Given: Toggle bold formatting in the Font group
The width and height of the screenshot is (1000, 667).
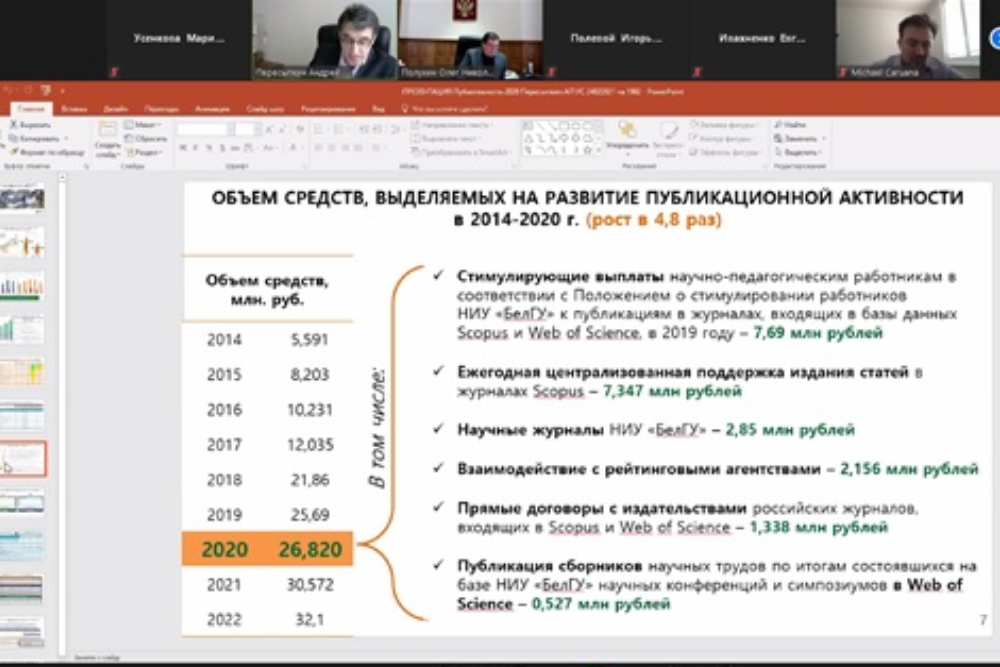Looking at the screenshot, I should [182, 149].
